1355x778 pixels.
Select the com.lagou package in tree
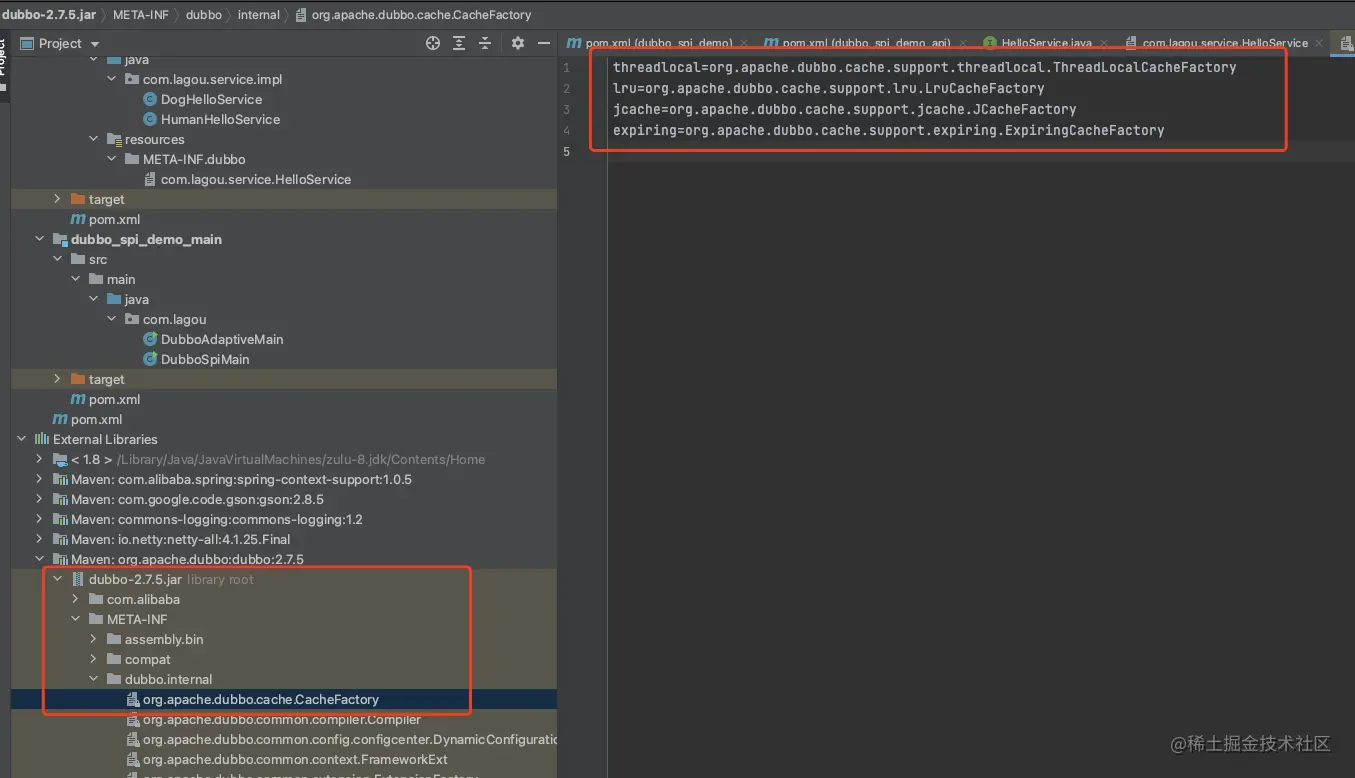click(x=174, y=319)
